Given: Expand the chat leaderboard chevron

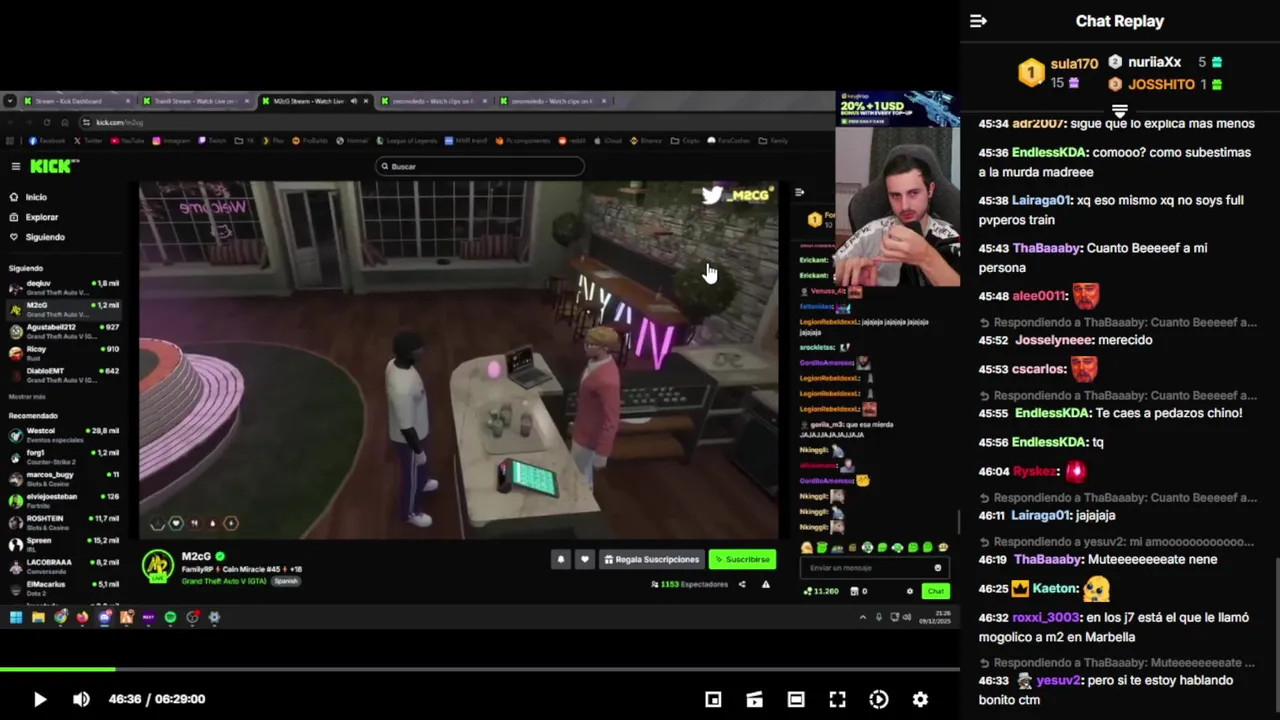Looking at the screenshot, I should pyautogui.click(x=1120, y=109).
